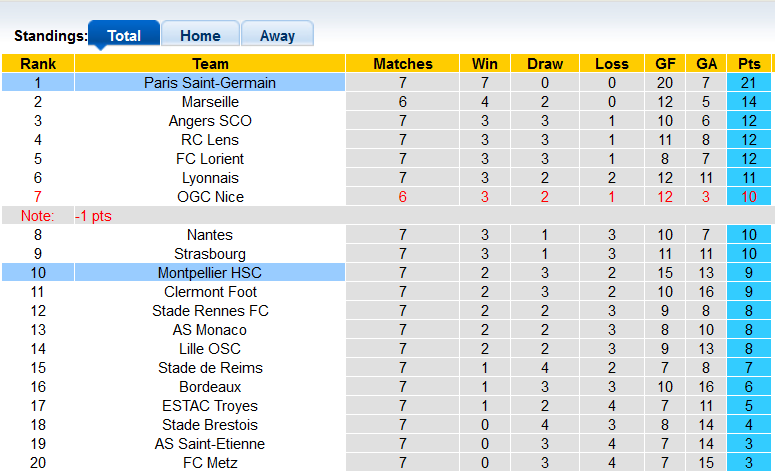Open AS Monaco team link
Viewport: 775px width, 472px height.
click(210, 330)
